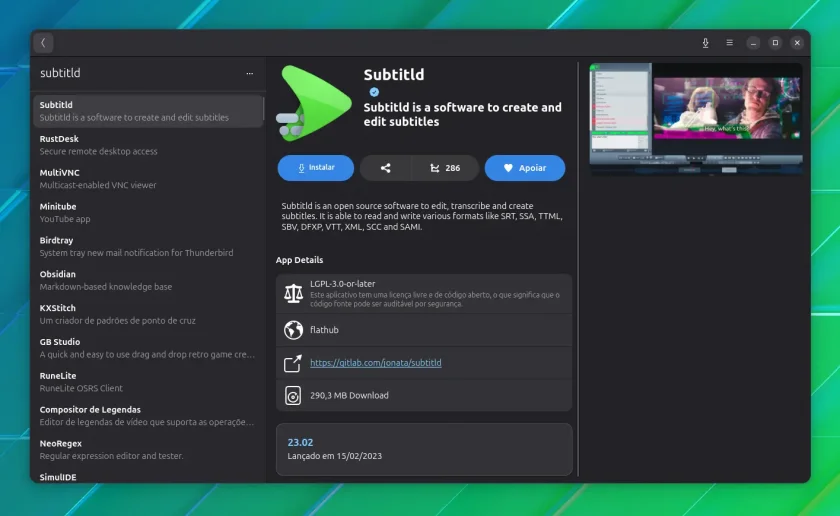The height and width of the screenshot is (516, 840).
Task: Click the results list scrollbar
Action: [x=264, y=109]
